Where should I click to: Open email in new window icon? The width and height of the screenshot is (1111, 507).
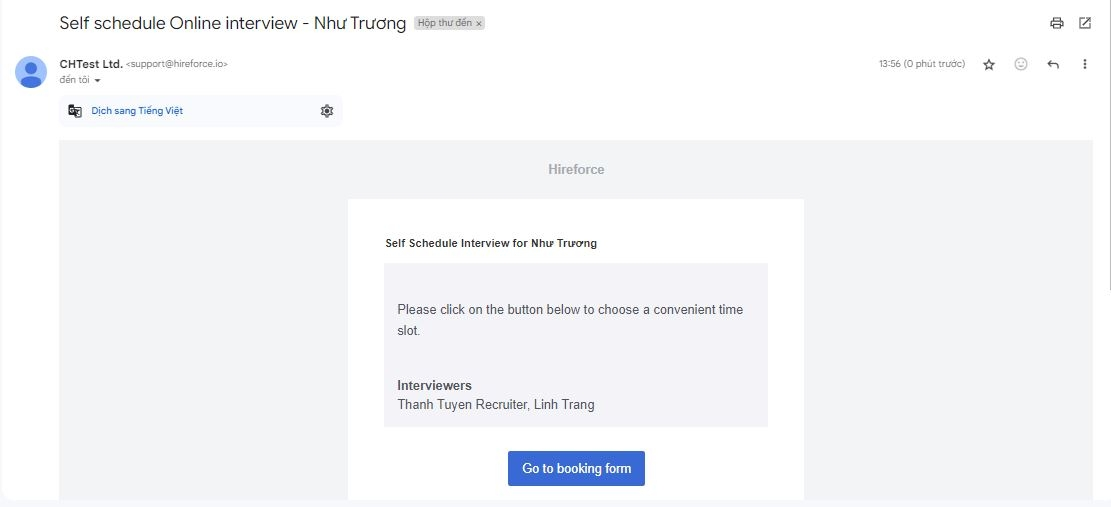(1085, 23)
